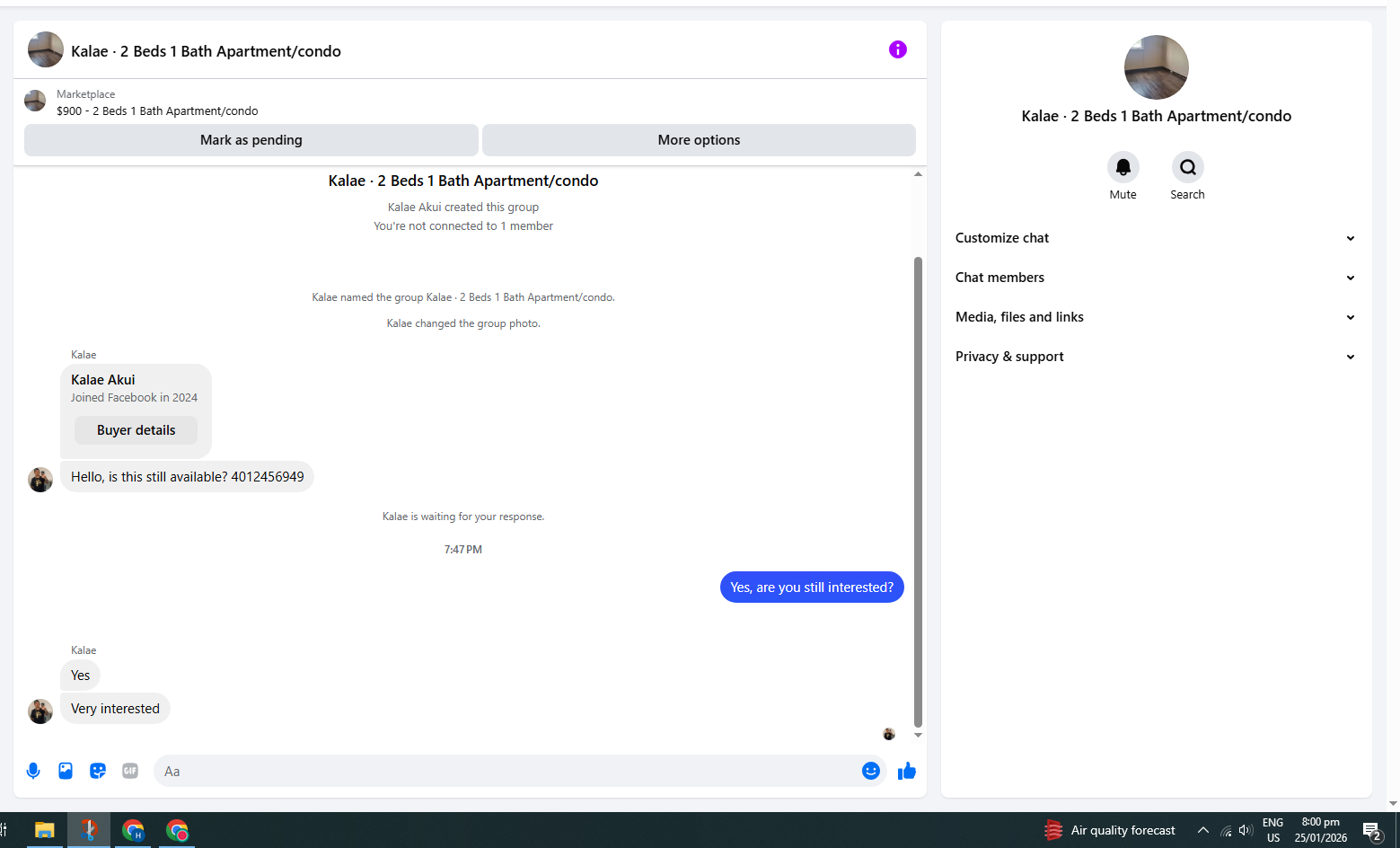
Task: Send a thumbs-up like
Action: (x=906, y=771)
